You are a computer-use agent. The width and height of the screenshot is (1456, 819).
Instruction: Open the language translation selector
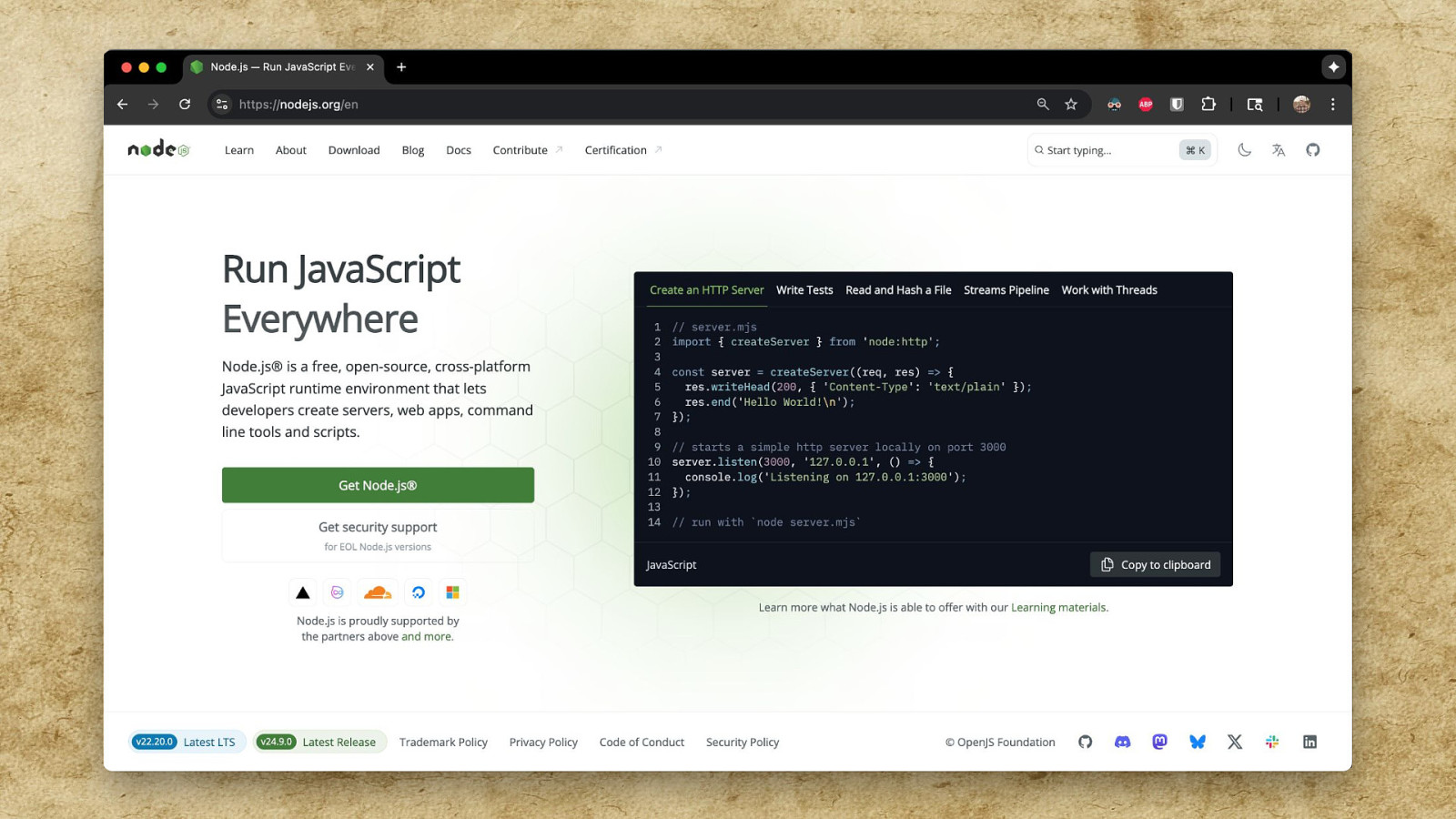tap(1279, 150)
